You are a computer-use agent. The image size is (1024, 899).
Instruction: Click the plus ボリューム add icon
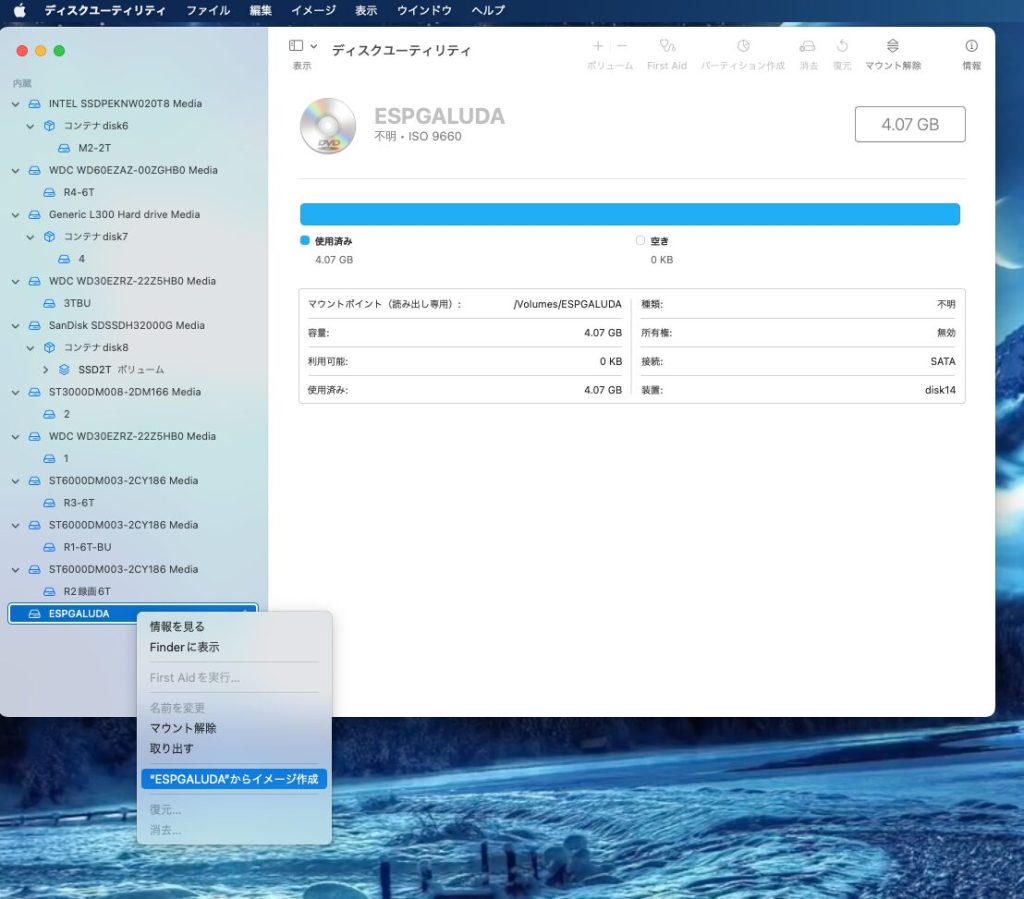(598, 46)
